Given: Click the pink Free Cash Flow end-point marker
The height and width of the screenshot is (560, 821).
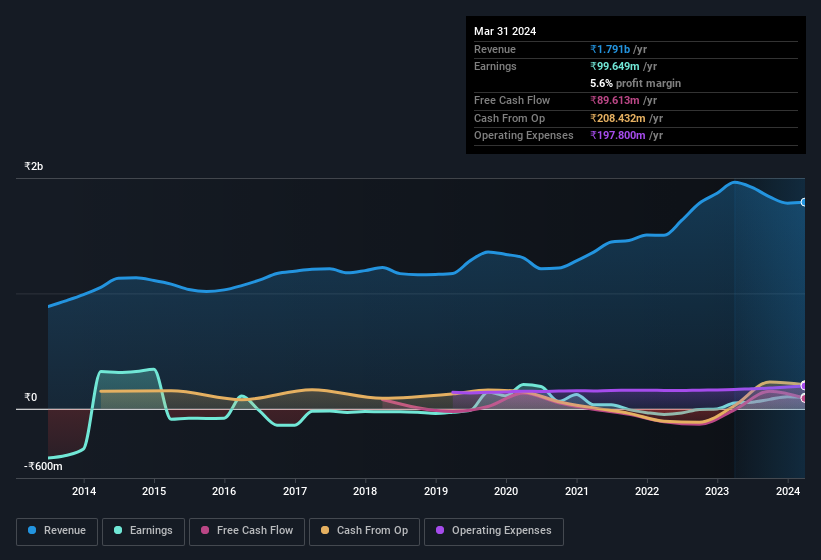Looking at the screenshot, I should [x=804, y=398].
